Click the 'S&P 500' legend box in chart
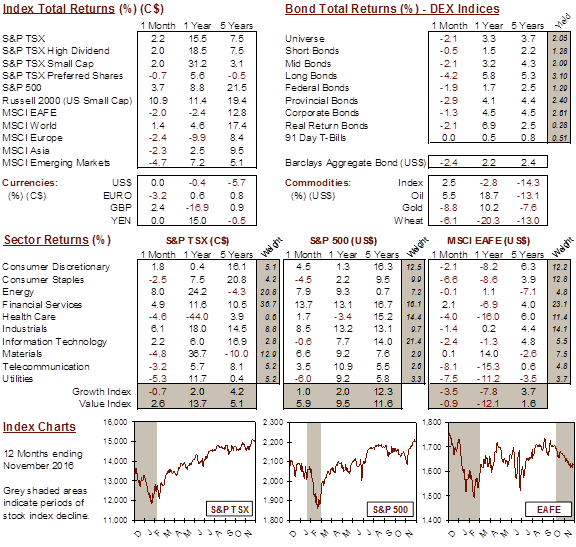 pyautogui.click(x=390, y=510)
